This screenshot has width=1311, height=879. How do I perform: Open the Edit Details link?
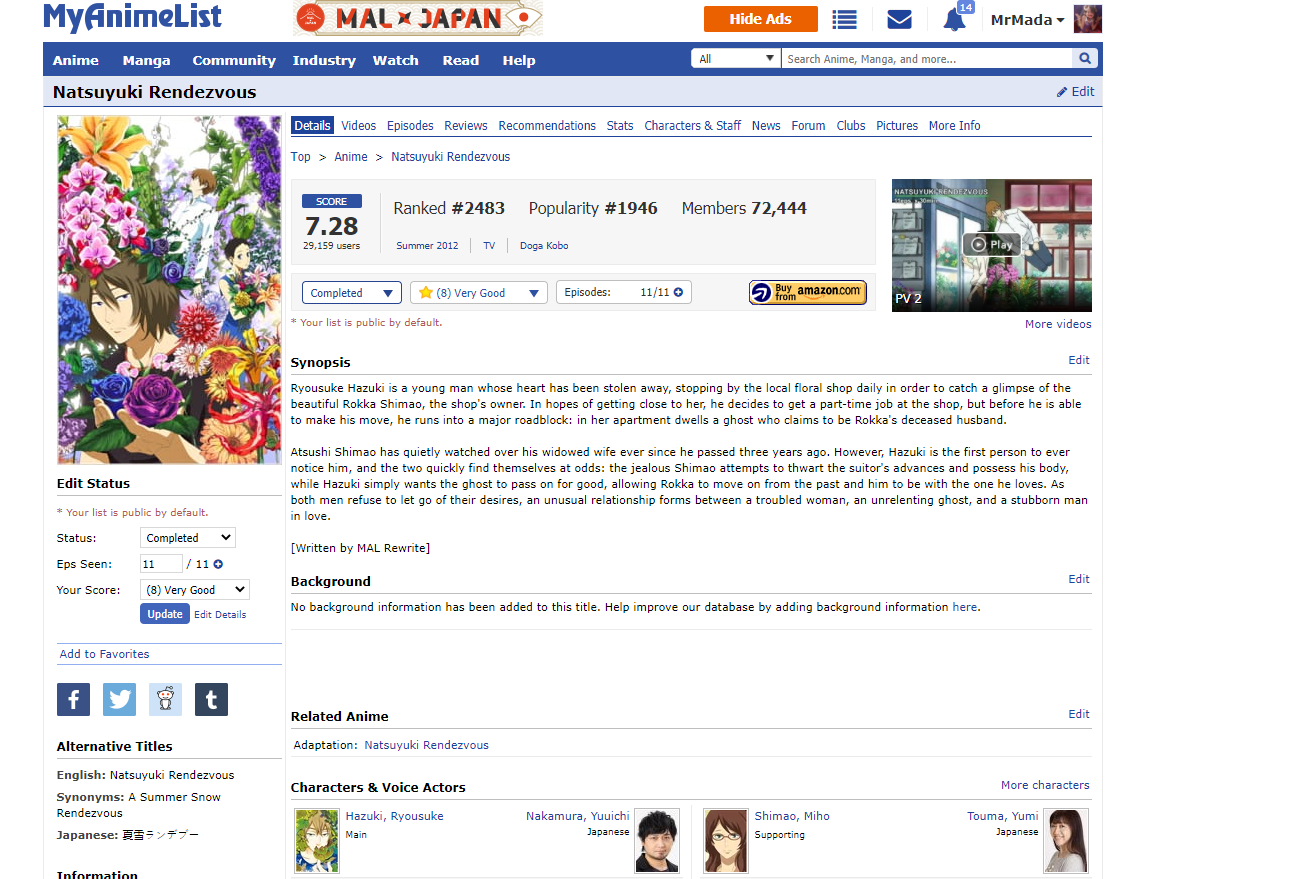220,615
